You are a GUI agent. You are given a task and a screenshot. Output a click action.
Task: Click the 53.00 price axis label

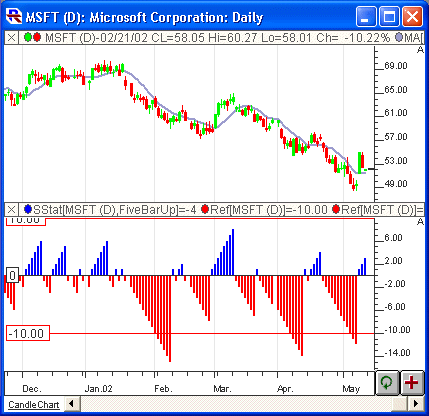click(396, 161)
